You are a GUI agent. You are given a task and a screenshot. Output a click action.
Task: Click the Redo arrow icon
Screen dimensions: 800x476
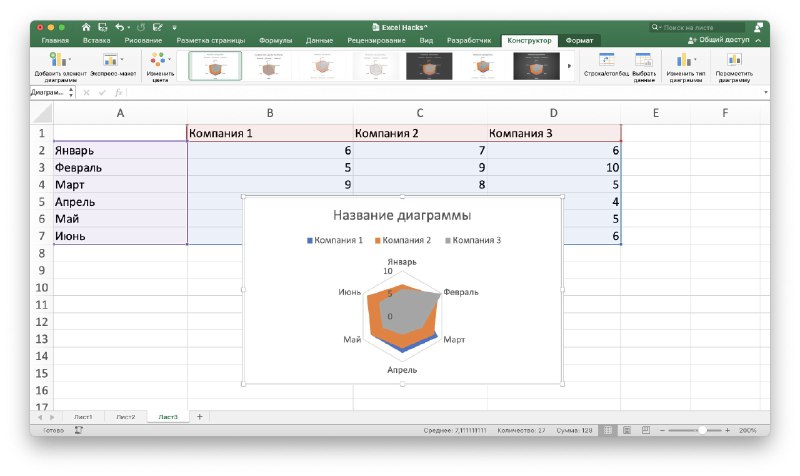pyautogui.click(x=141, y=27)
